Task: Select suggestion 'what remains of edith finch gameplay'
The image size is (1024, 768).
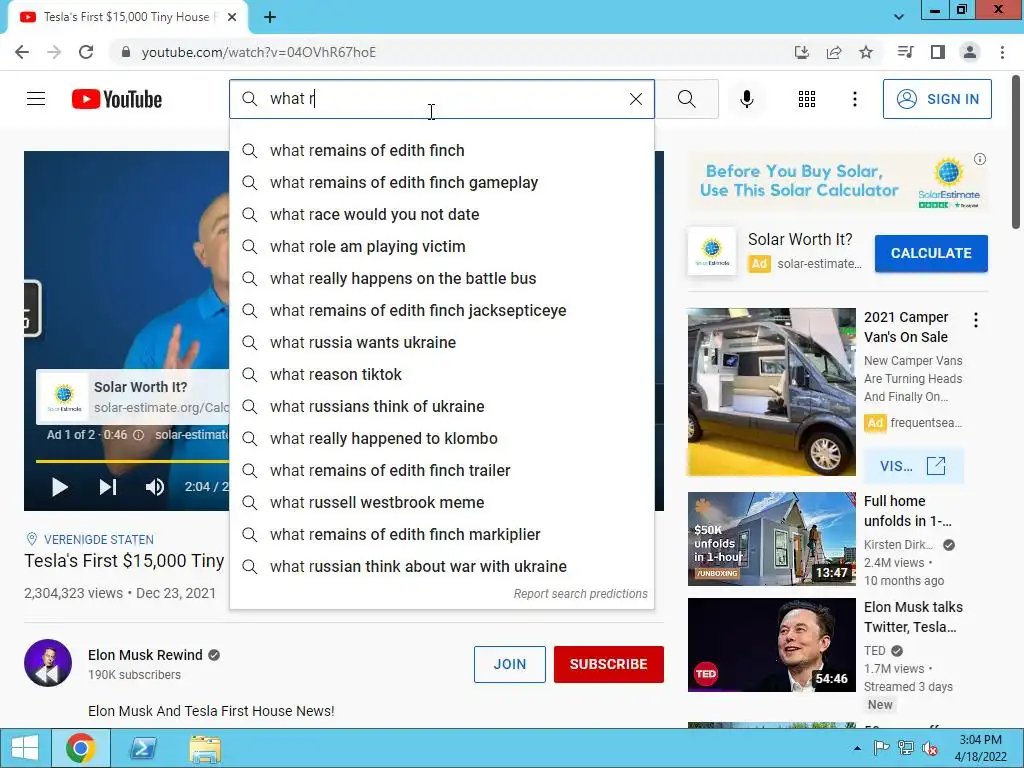Action: (x=441, y=182)
